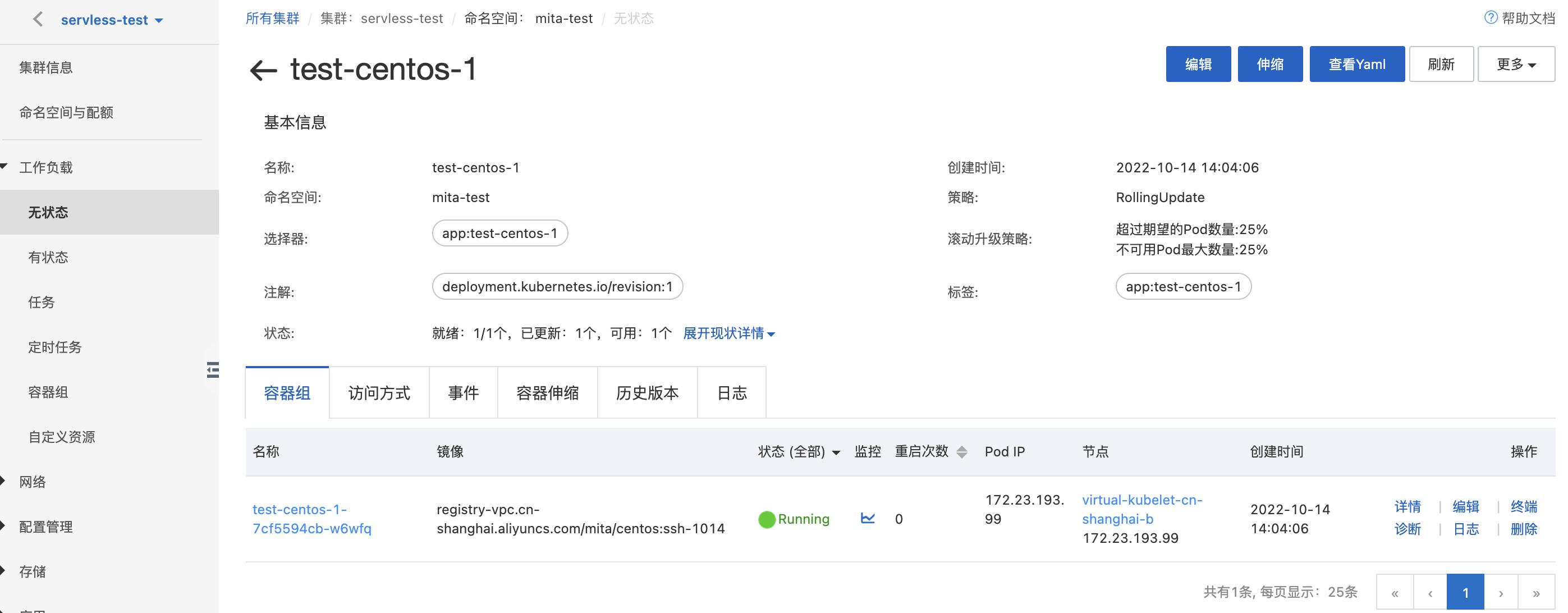The width and height of the screenshot is (1568, 613).
Task: Click the blue 编辑 button at top
Action: coord(1198,64)
